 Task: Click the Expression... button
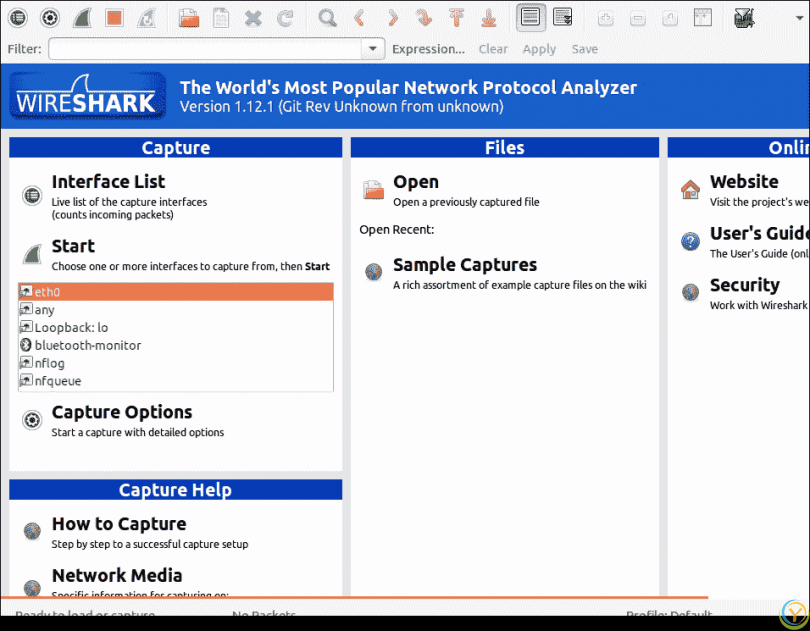pyautogui.click(x=428, y=49)
